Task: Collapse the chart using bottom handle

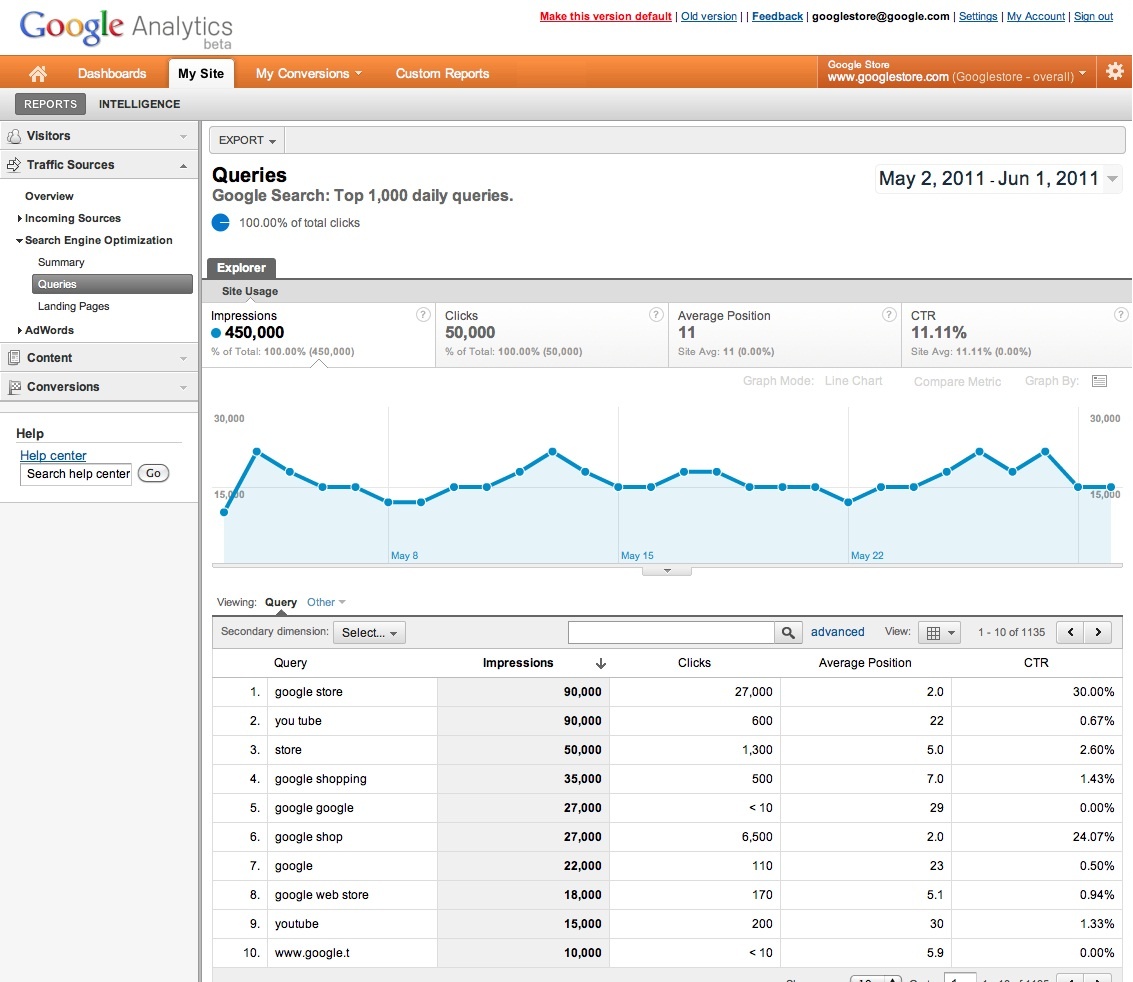Action: [667, 571]
